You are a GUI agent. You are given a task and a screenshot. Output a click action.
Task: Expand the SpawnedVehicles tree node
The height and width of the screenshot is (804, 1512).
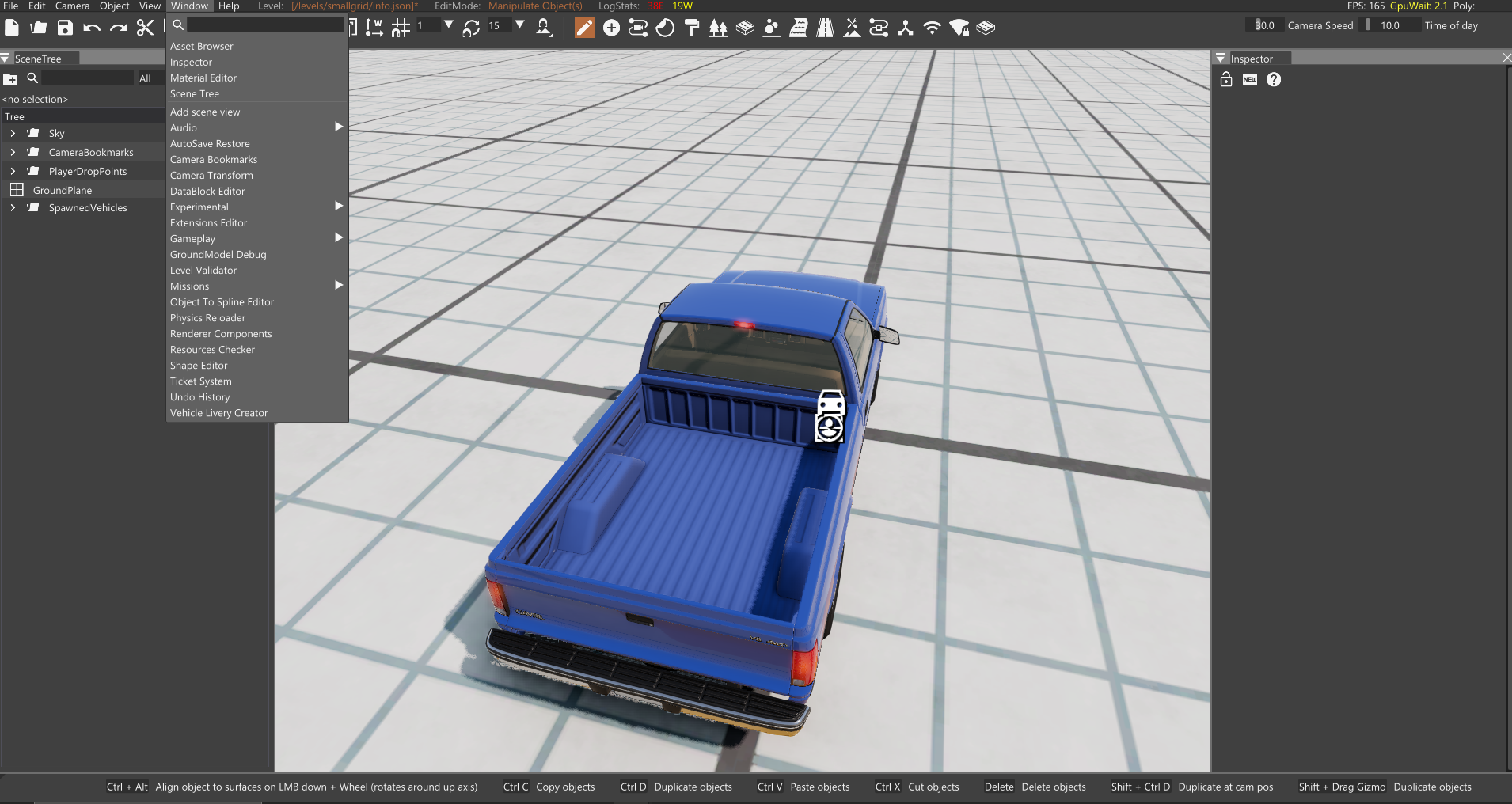click(13, 207)
